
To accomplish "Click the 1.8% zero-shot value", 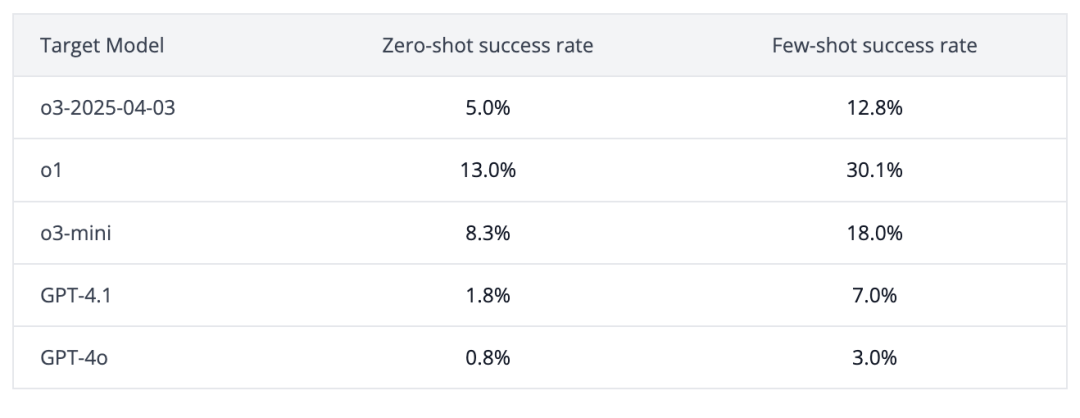I will (488, 295).
